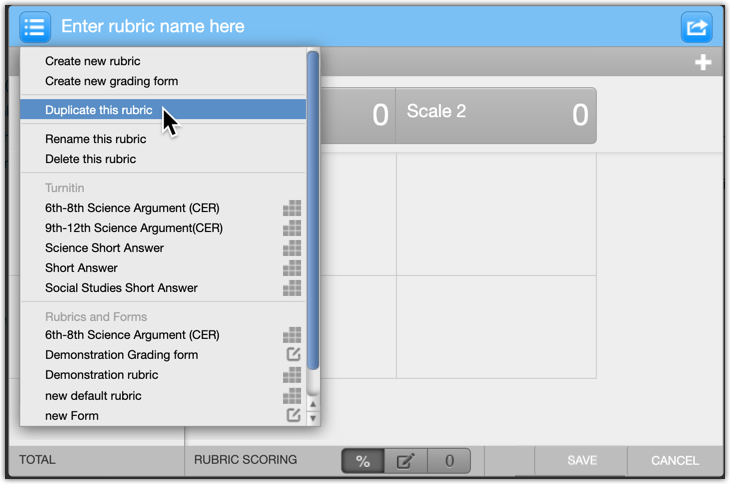The width and height of the screenshot is (730, 484).
Task: Click grid icon beside Science Short Answer
Action: (292, 248)
